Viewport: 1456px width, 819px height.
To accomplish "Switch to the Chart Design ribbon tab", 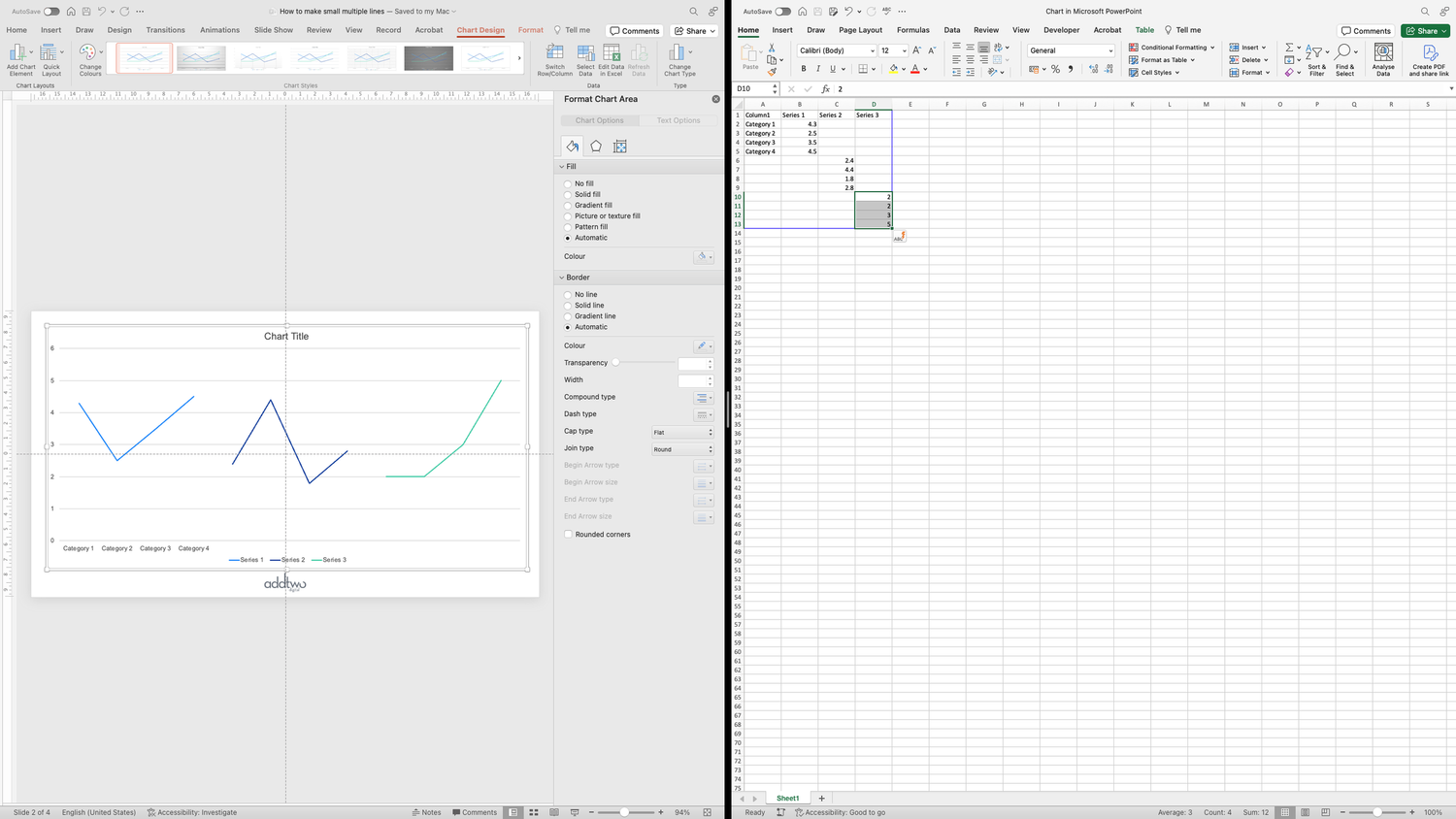I will pos(480,30).
